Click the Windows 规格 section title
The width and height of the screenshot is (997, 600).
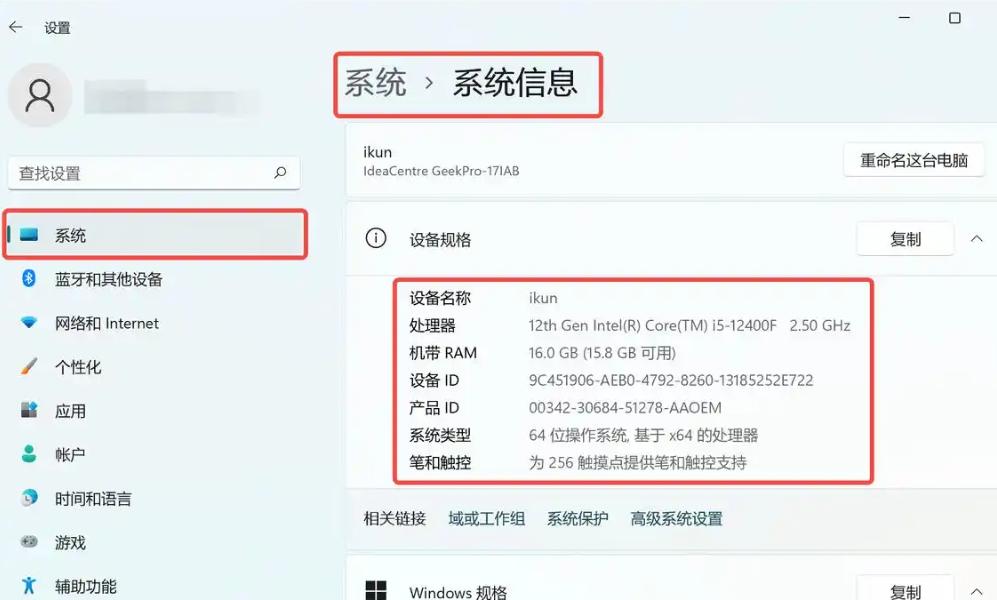click(458, 592)
